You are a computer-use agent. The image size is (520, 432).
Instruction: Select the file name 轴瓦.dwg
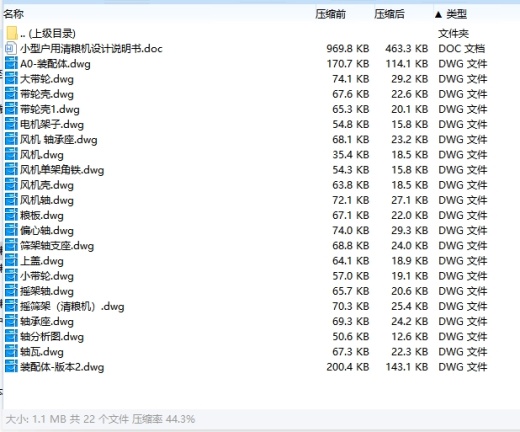tap(42, 352)
